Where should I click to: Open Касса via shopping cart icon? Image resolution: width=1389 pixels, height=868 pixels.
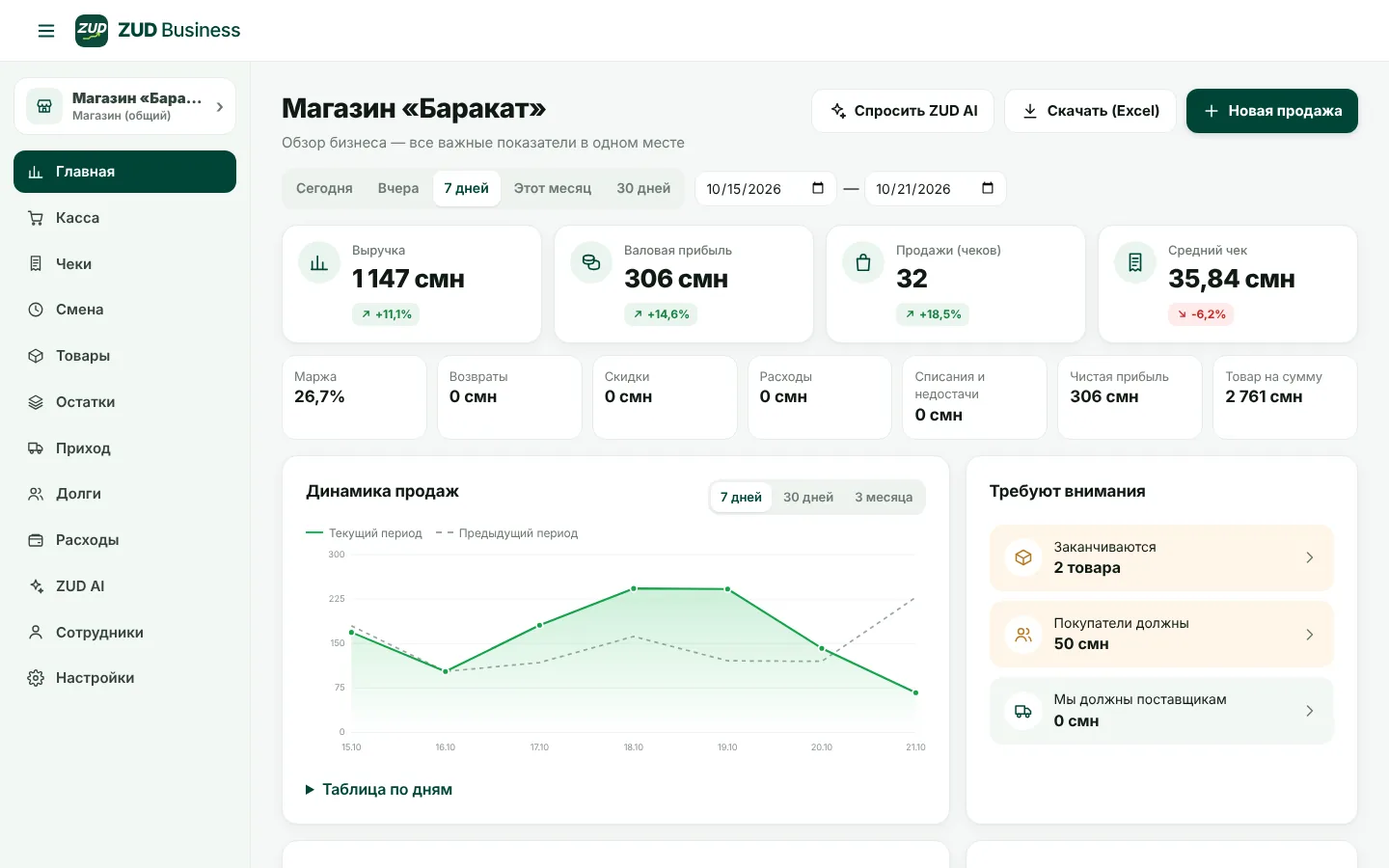pyautogui.click(x=36, y=218)
